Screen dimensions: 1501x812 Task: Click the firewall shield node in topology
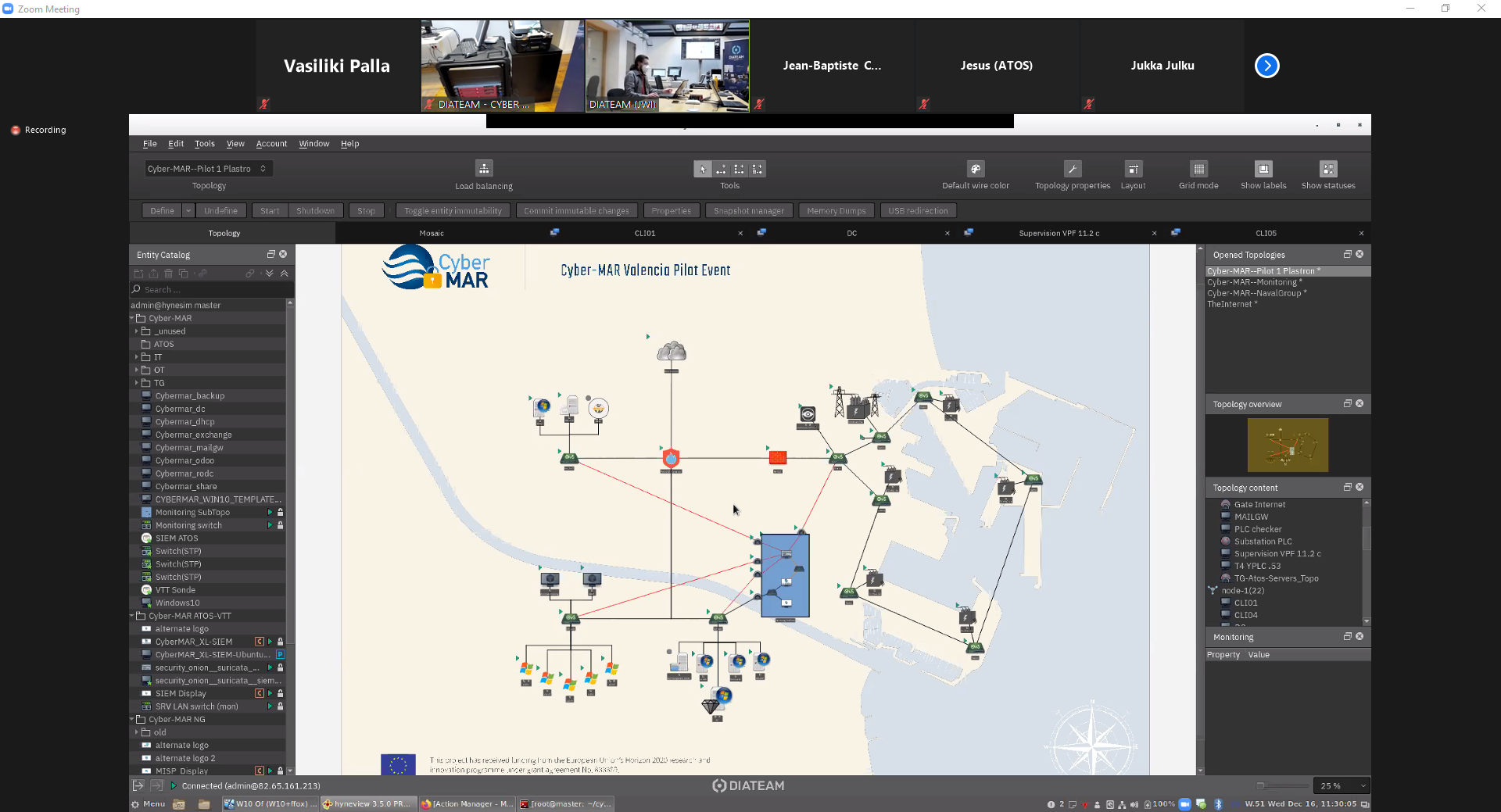[x=671, y=458]
